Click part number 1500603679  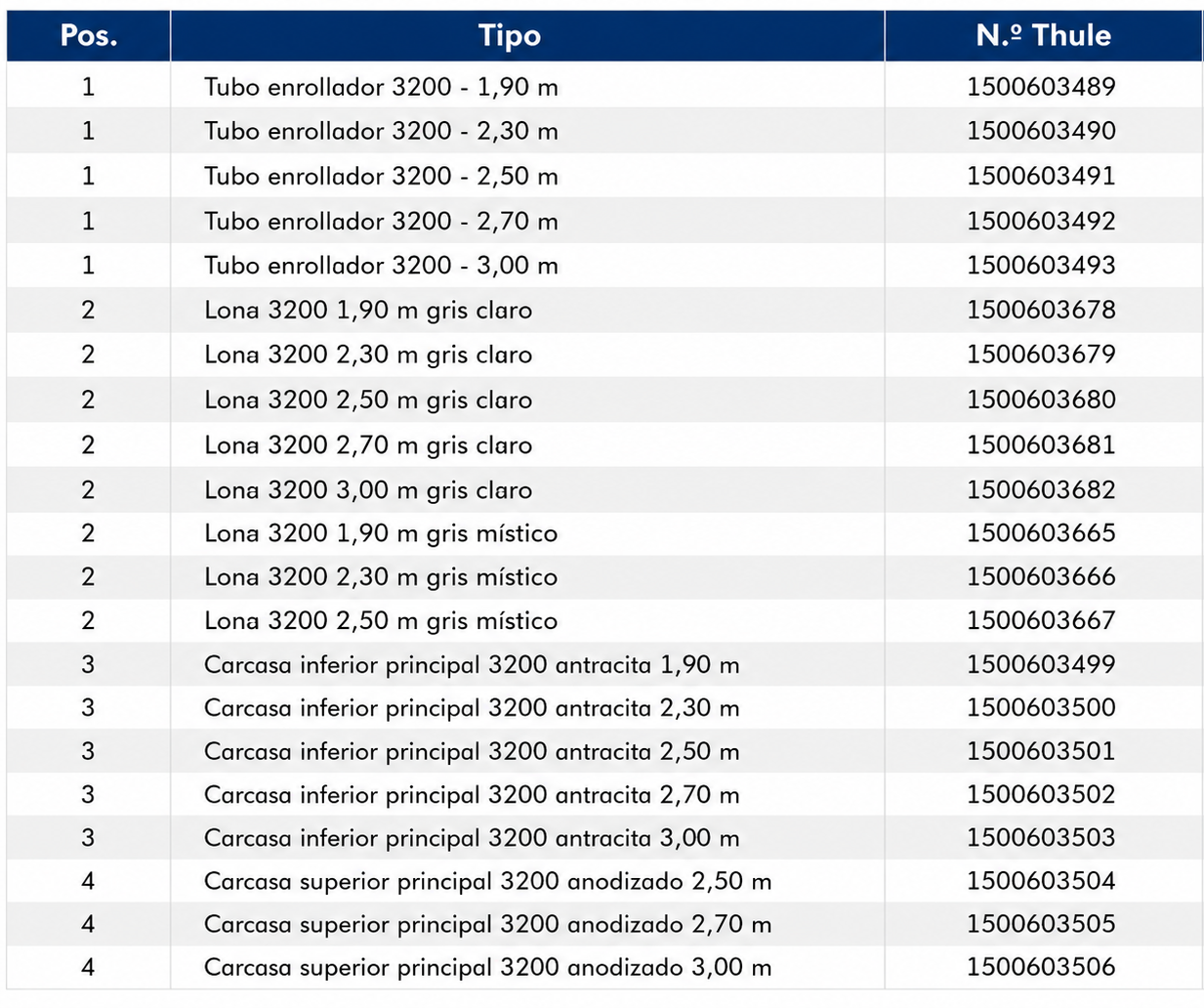click(1041, 354)
